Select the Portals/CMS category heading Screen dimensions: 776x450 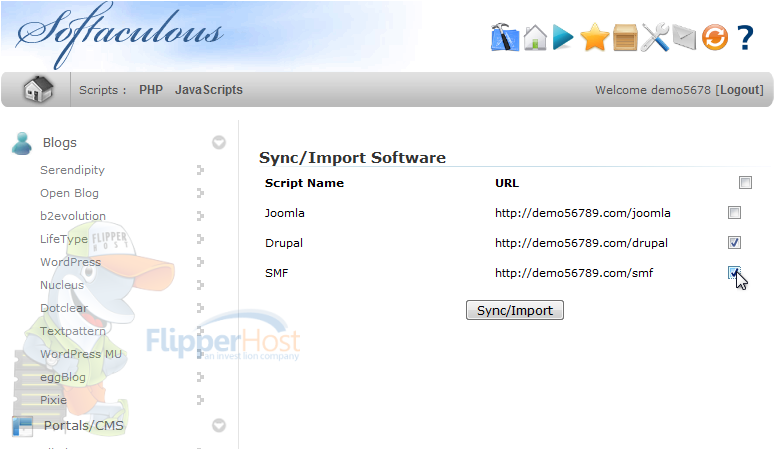coord(84,426)
